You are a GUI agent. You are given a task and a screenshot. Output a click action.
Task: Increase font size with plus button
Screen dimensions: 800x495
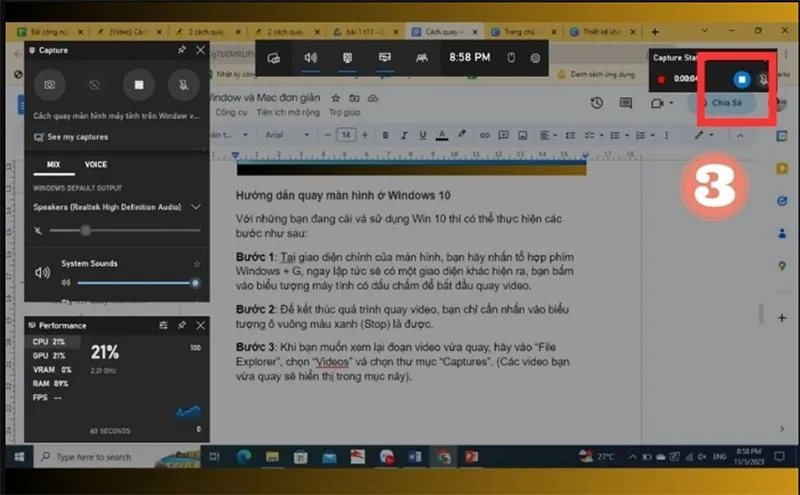pyautogui.click(x=364, y=135)
